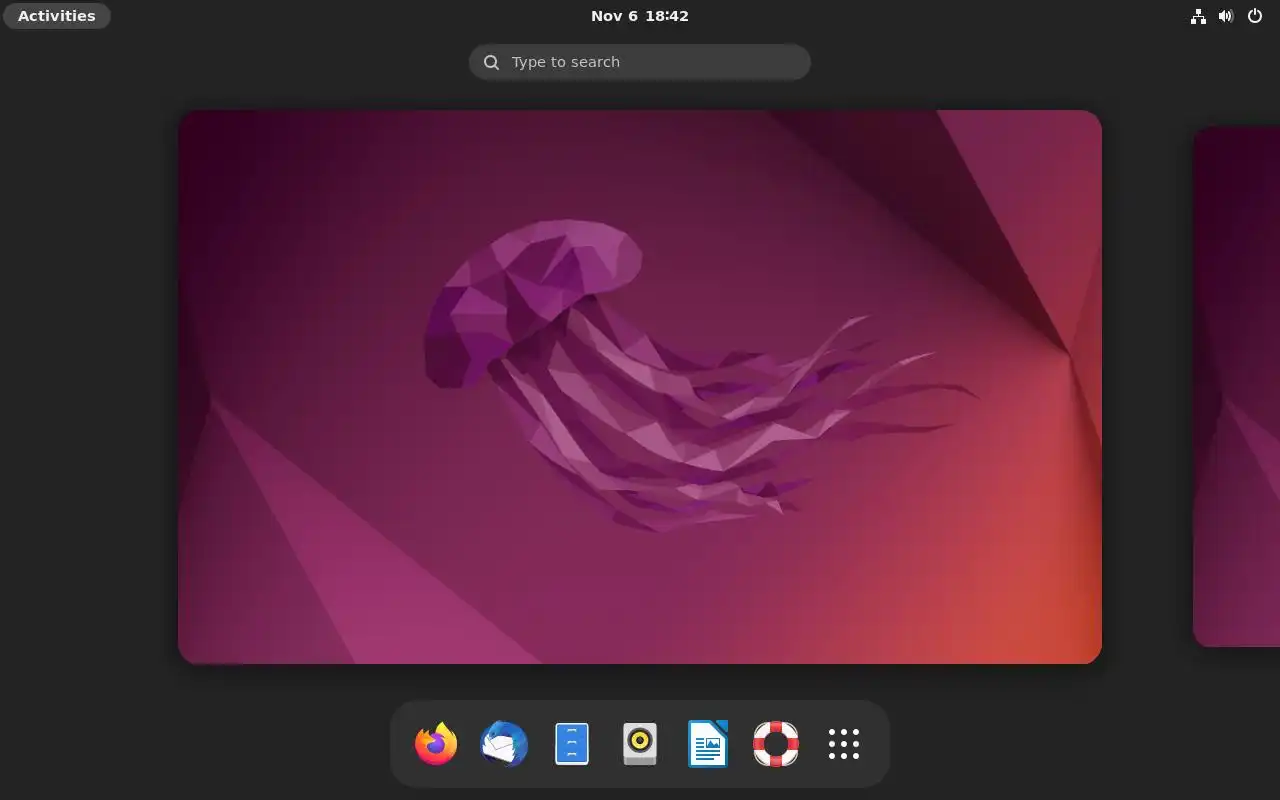
Task: Open the power menu icon
Action: point(1255,16)
